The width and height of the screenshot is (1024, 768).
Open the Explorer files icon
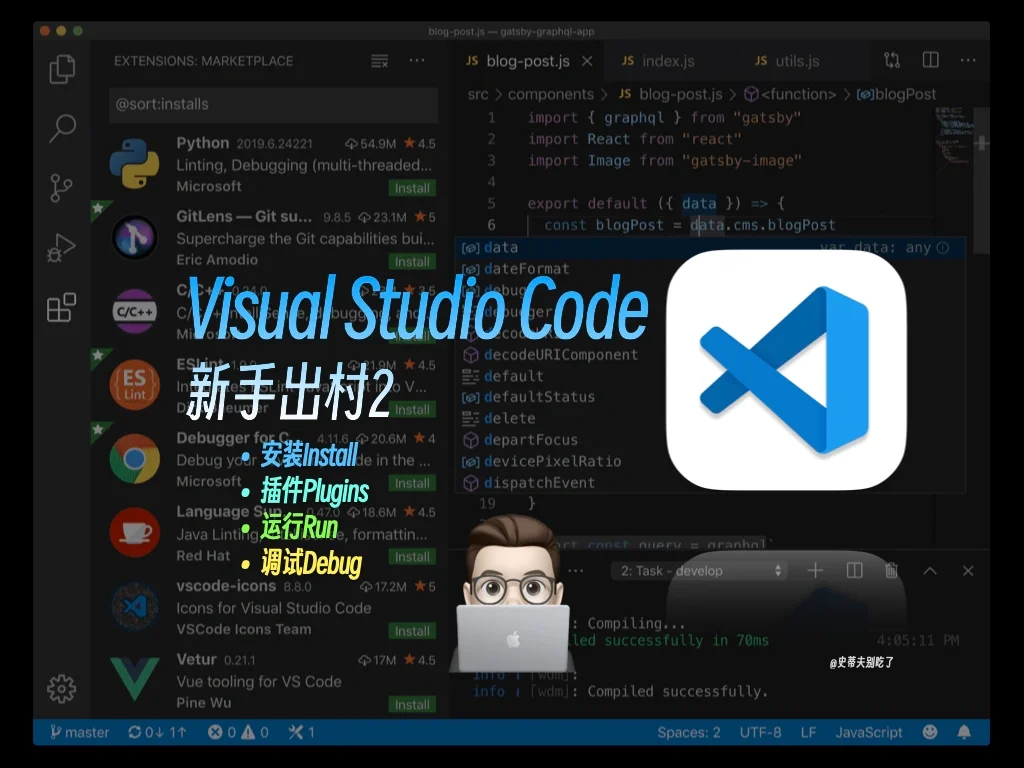click(62, 69)
